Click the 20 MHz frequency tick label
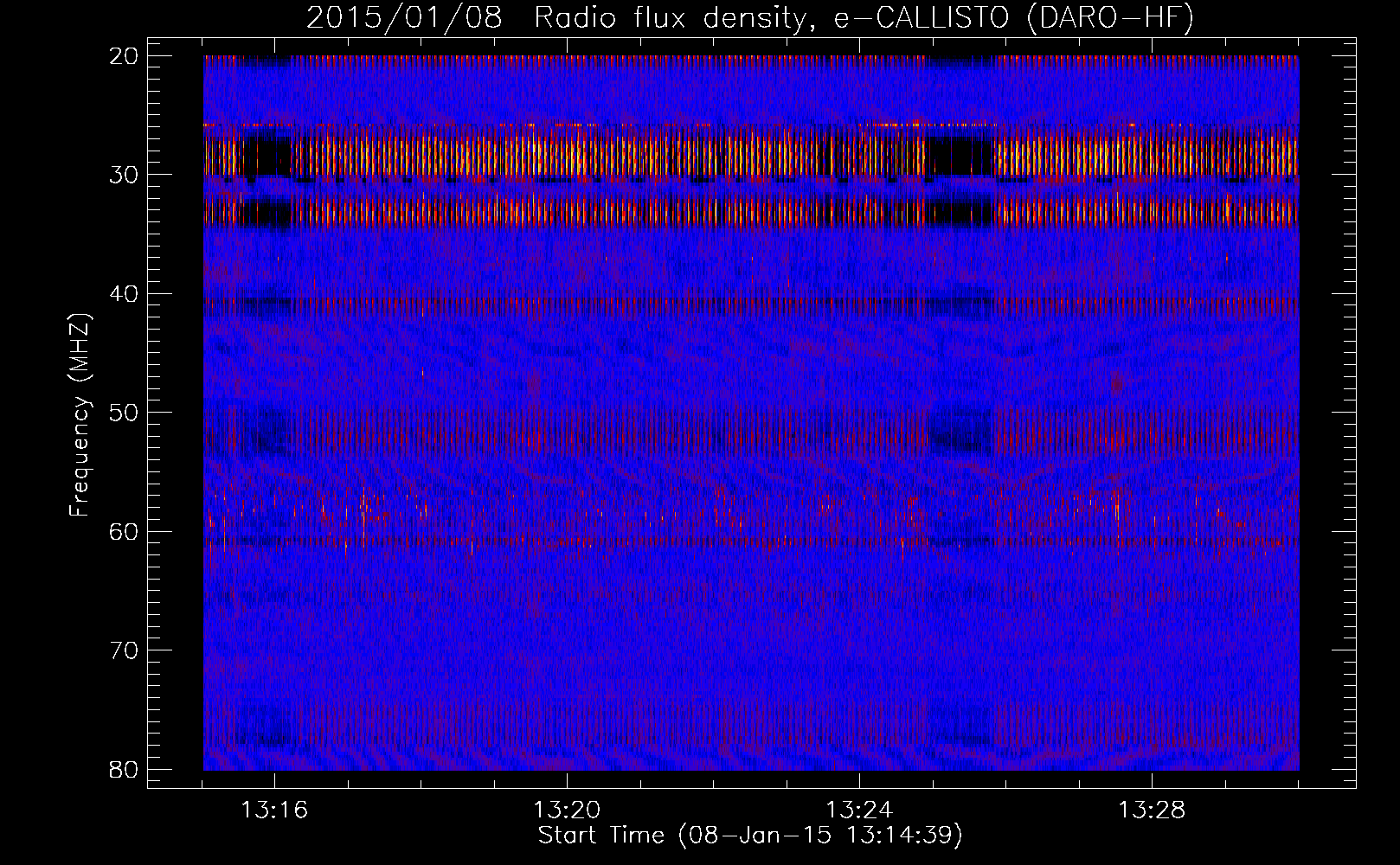 coord(124,56)
